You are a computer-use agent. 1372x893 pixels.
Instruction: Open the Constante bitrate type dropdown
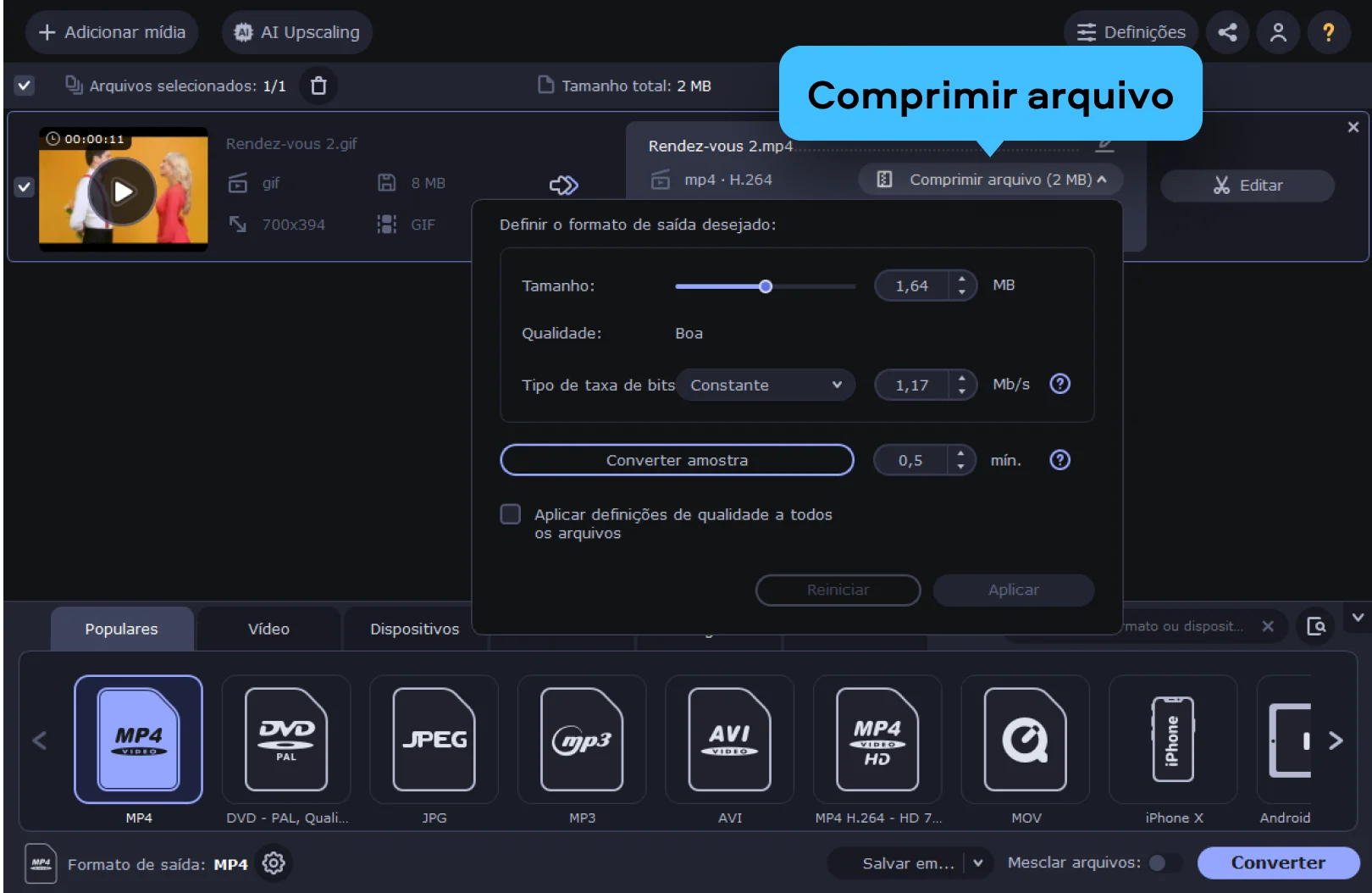[765, 385]
